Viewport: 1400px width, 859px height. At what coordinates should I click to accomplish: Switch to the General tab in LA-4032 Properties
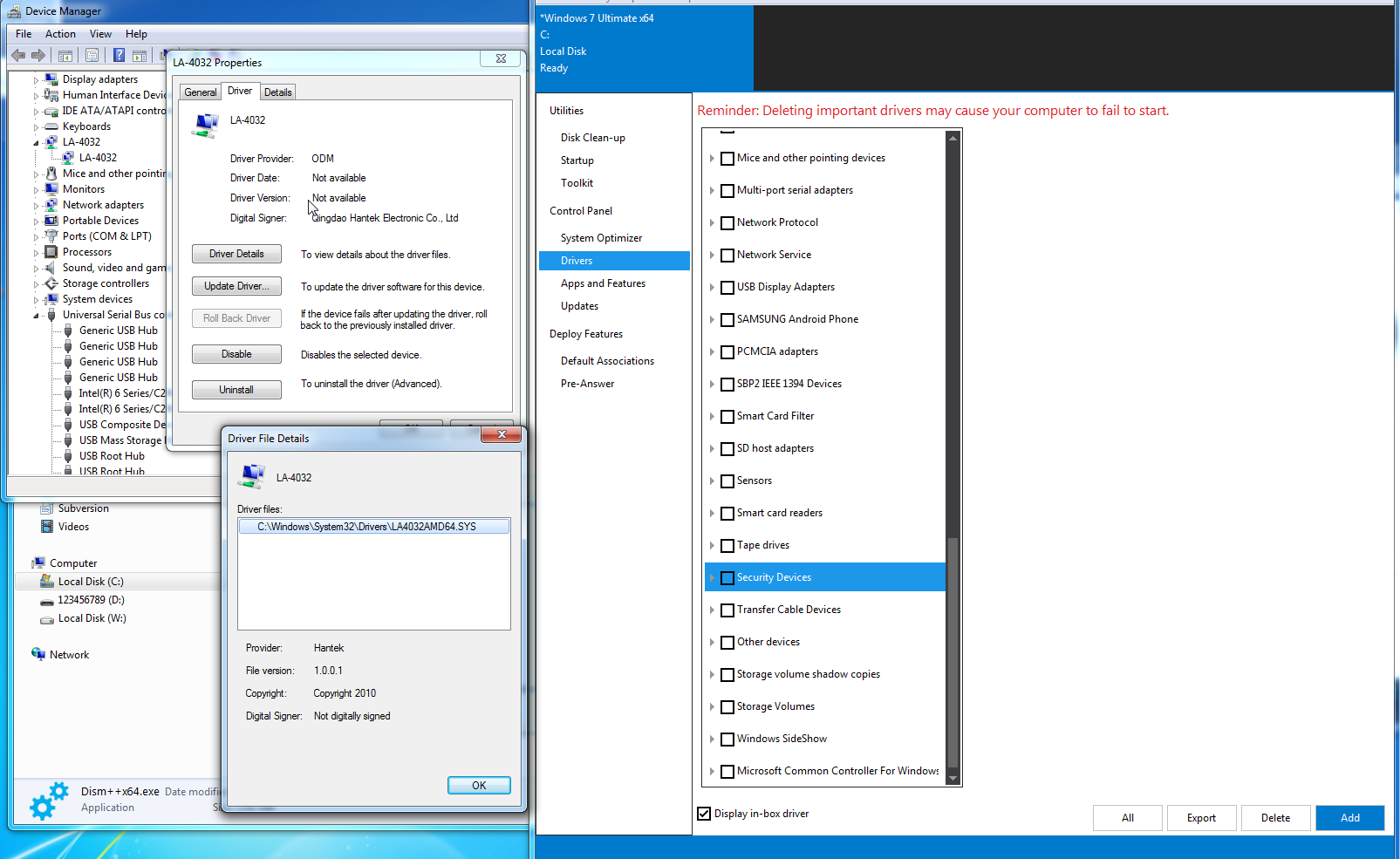(x=201, y=92)
